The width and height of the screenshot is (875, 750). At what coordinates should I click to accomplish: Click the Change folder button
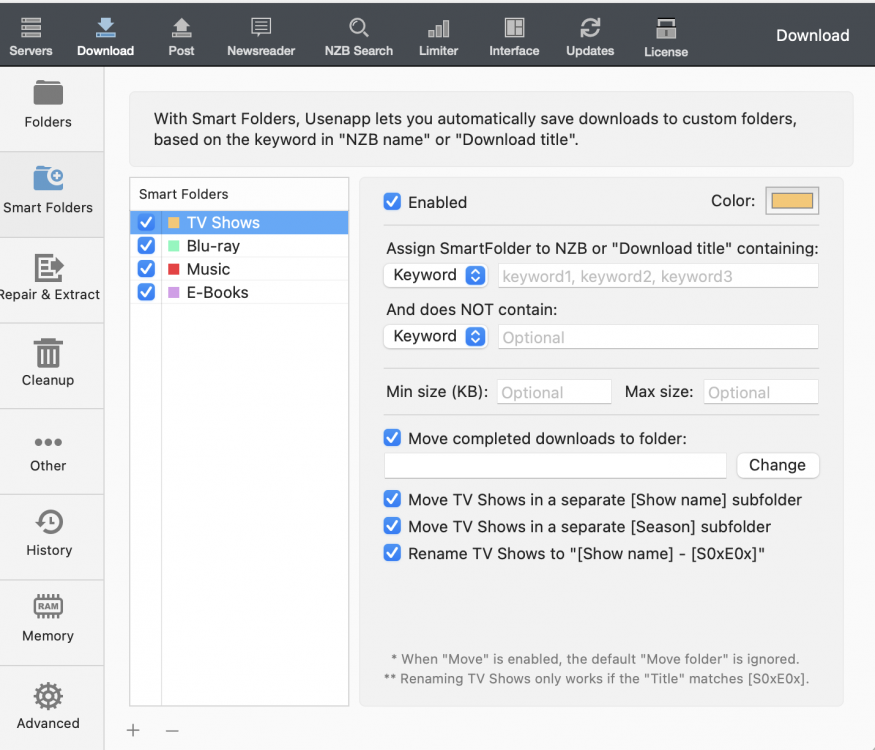777,465
